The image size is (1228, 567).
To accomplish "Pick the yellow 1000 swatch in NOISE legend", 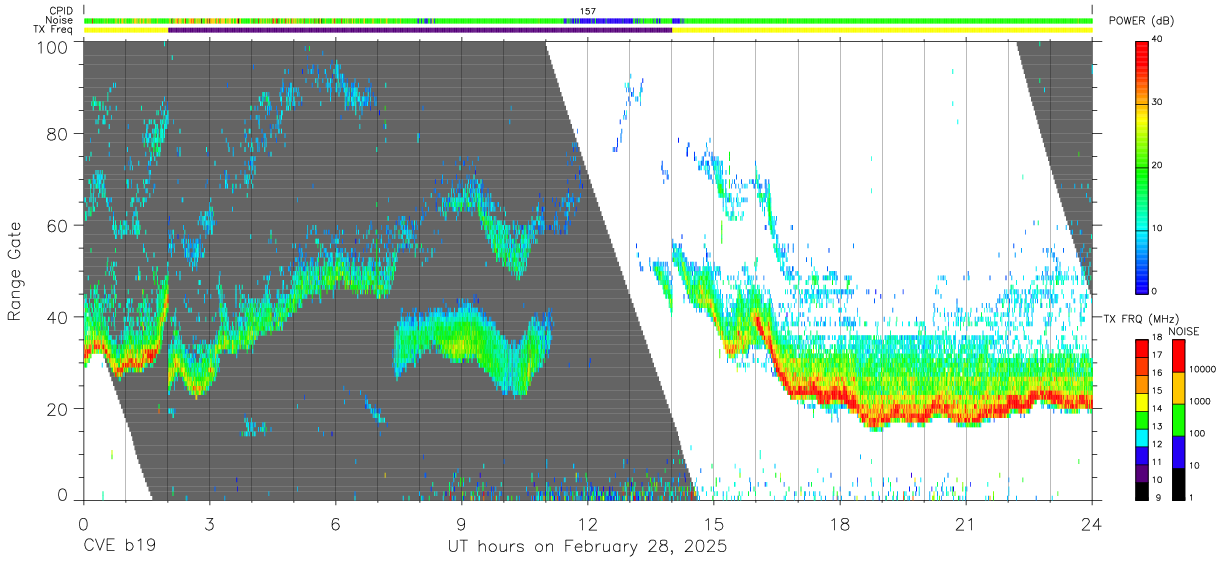I will [1178, 387].
